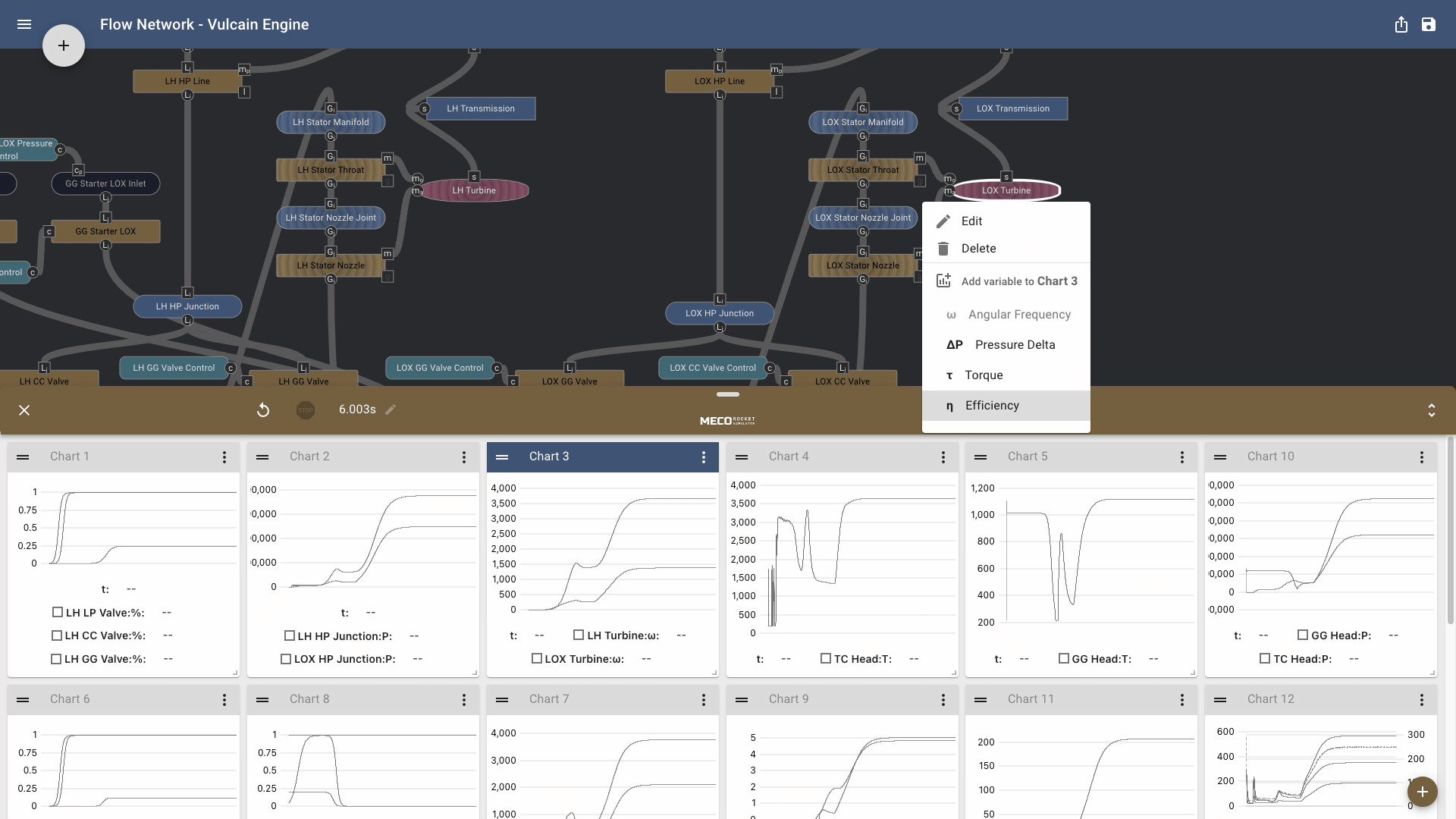Edit simulation time with pencil icon
The height and width of the screenshot is (819, 1456).
coord(391,409)
